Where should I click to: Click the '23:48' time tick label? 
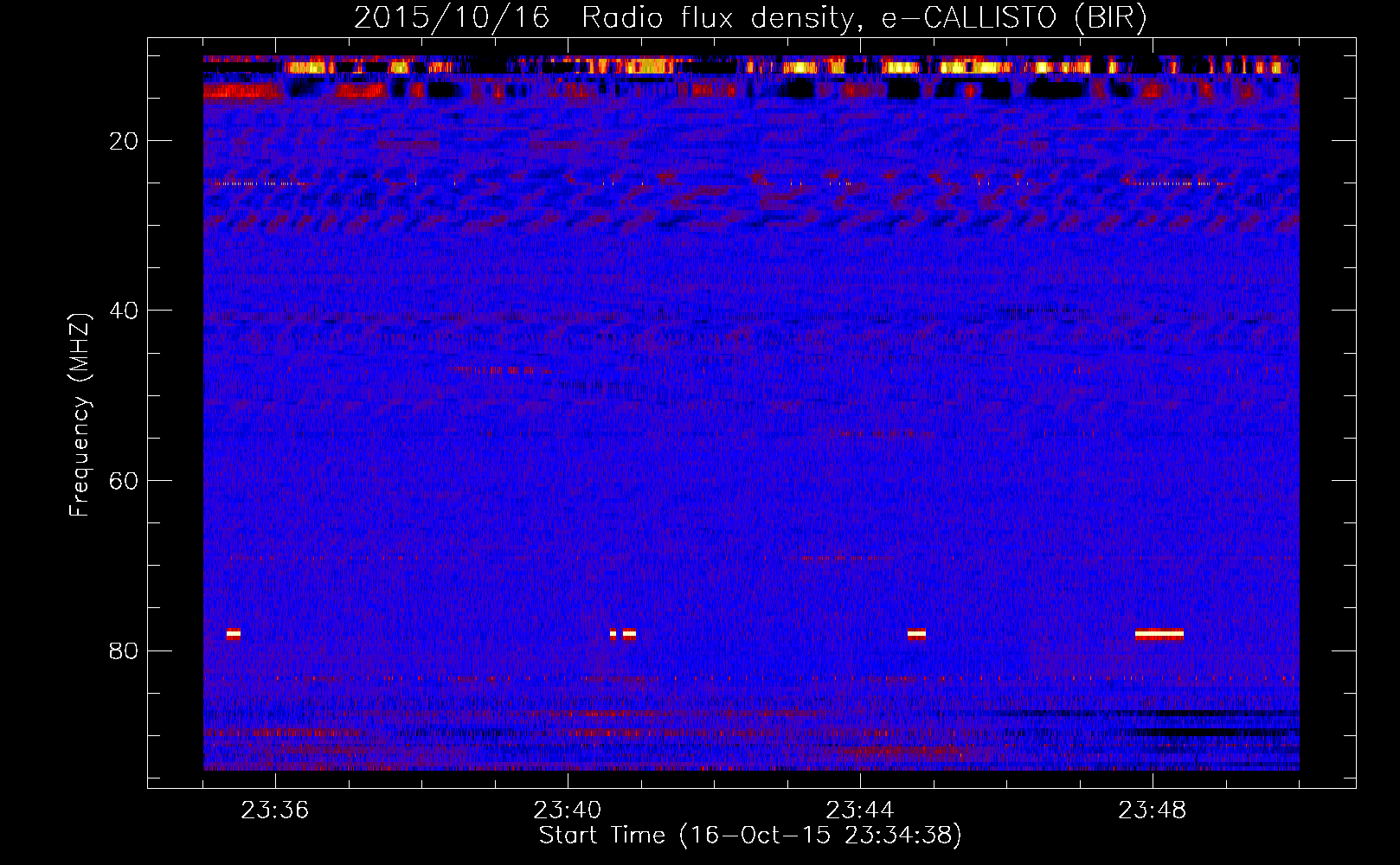[x=1153, y=811]
